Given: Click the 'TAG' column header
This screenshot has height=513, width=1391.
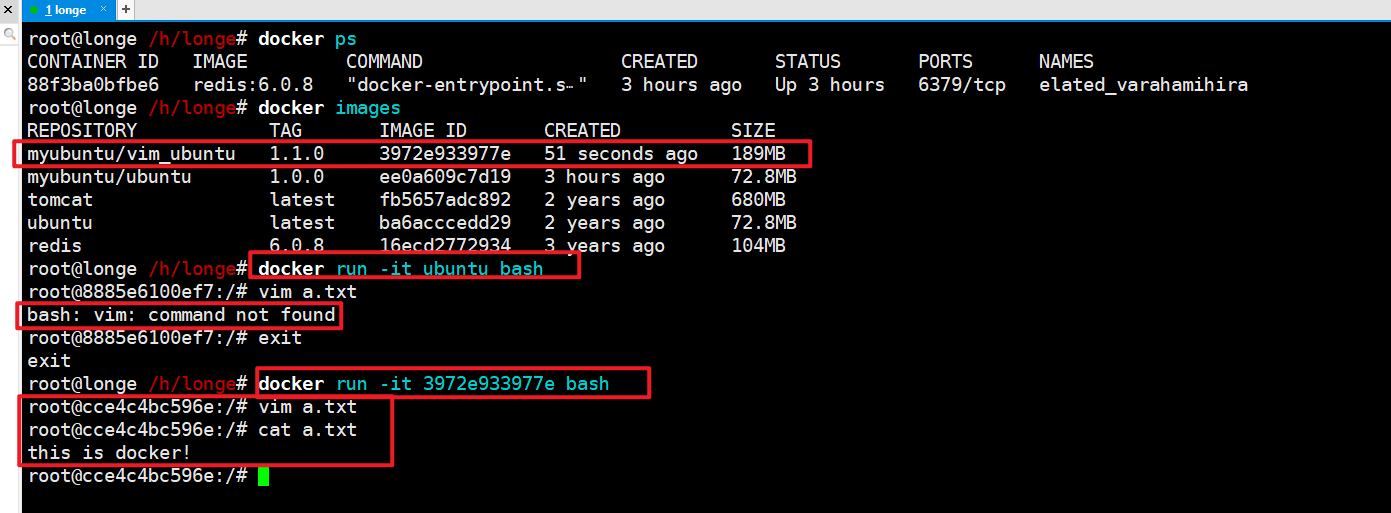Looking at the screenshot, I should pyautogui.click(x=285, y=131).
